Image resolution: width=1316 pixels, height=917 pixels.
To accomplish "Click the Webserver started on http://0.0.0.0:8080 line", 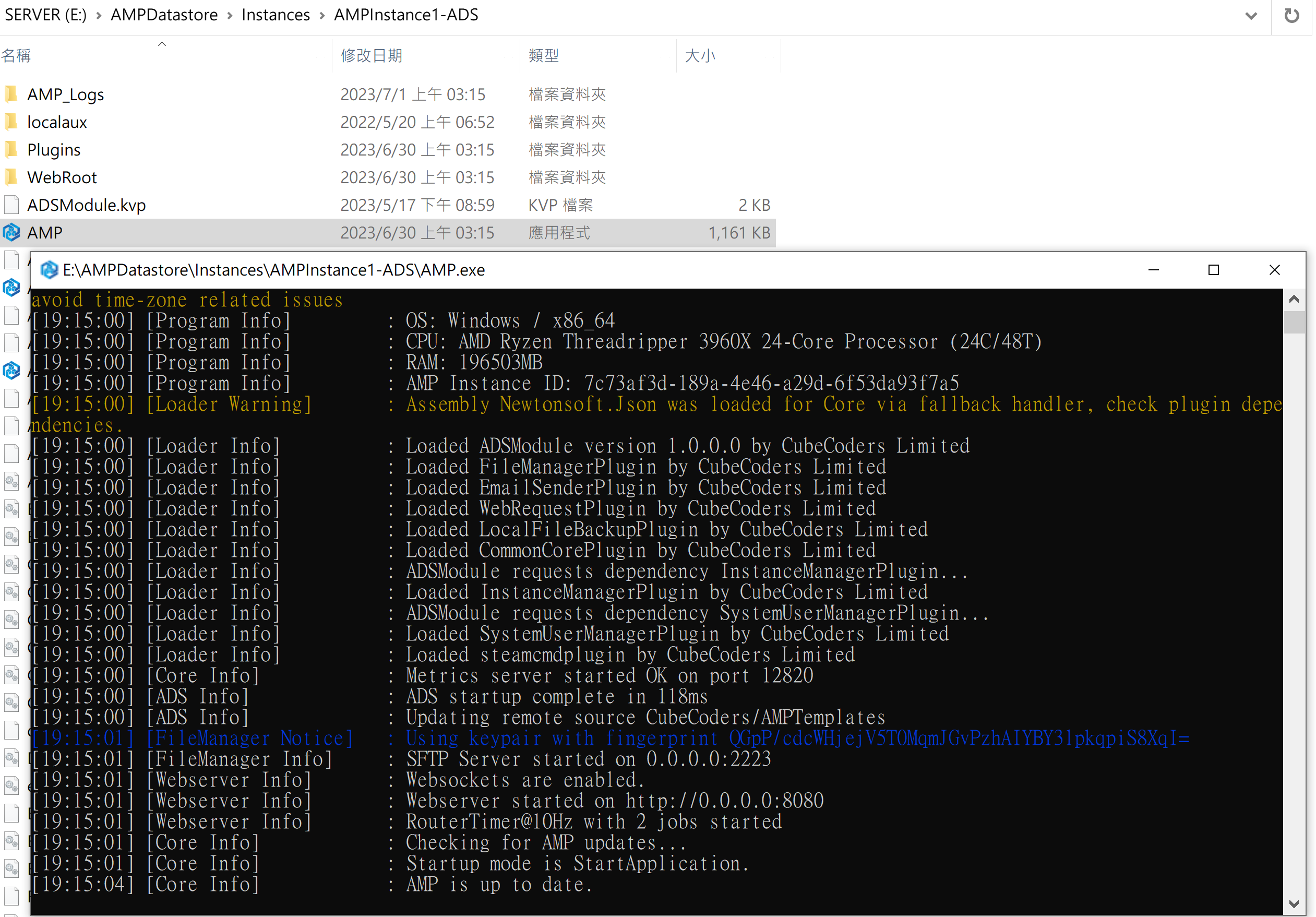I will pos(427,801).
